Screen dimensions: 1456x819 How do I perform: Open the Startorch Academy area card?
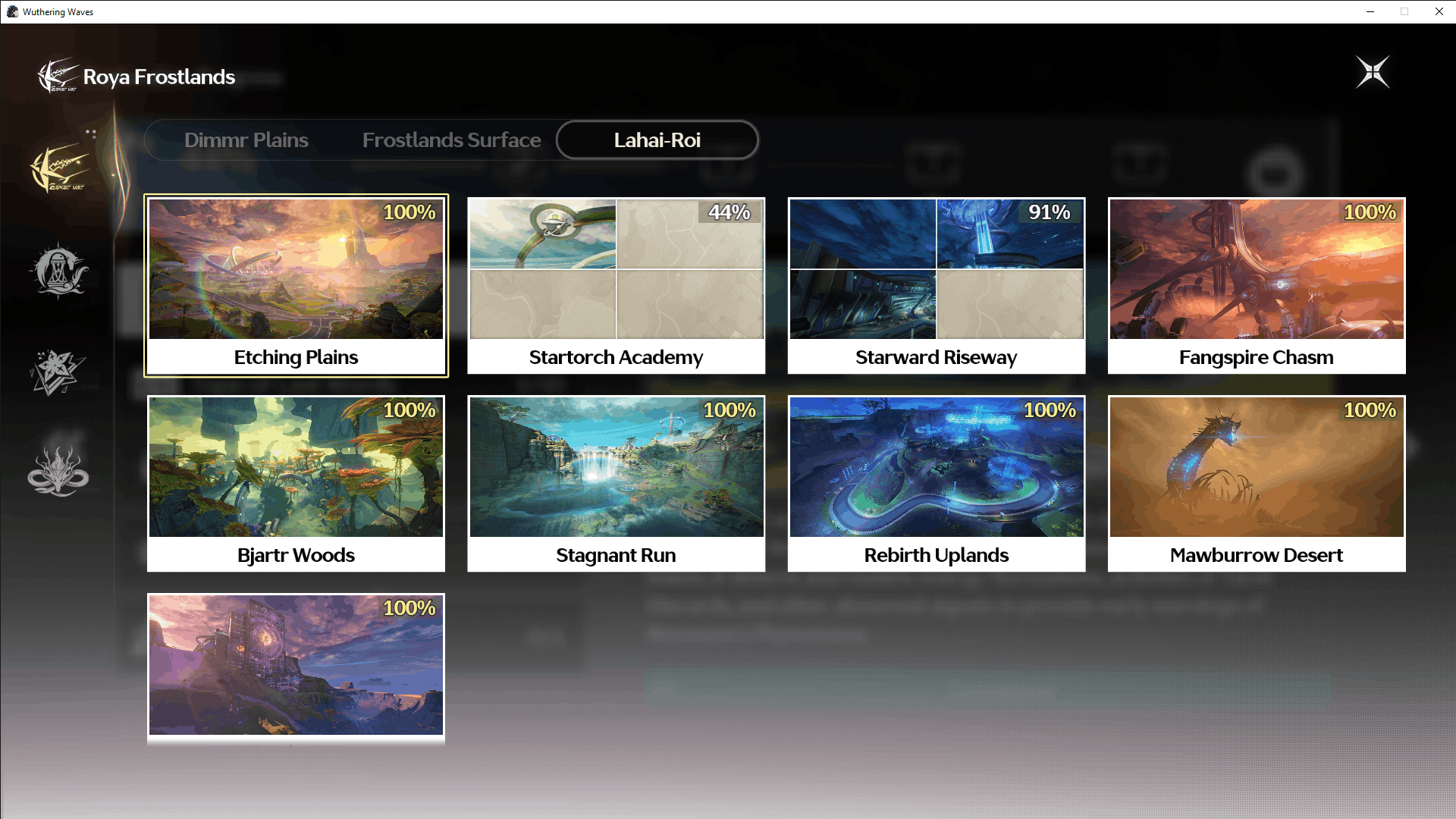pyautogui.click(x=616, y=285)
